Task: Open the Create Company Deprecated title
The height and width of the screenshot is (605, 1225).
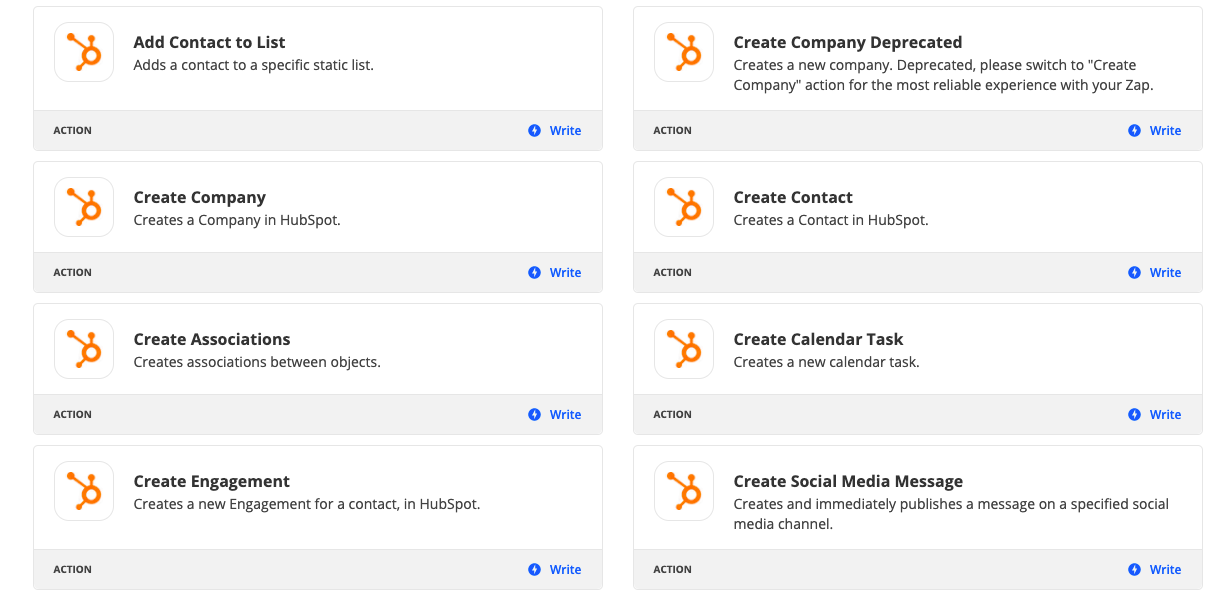Action: click(848, 43)
